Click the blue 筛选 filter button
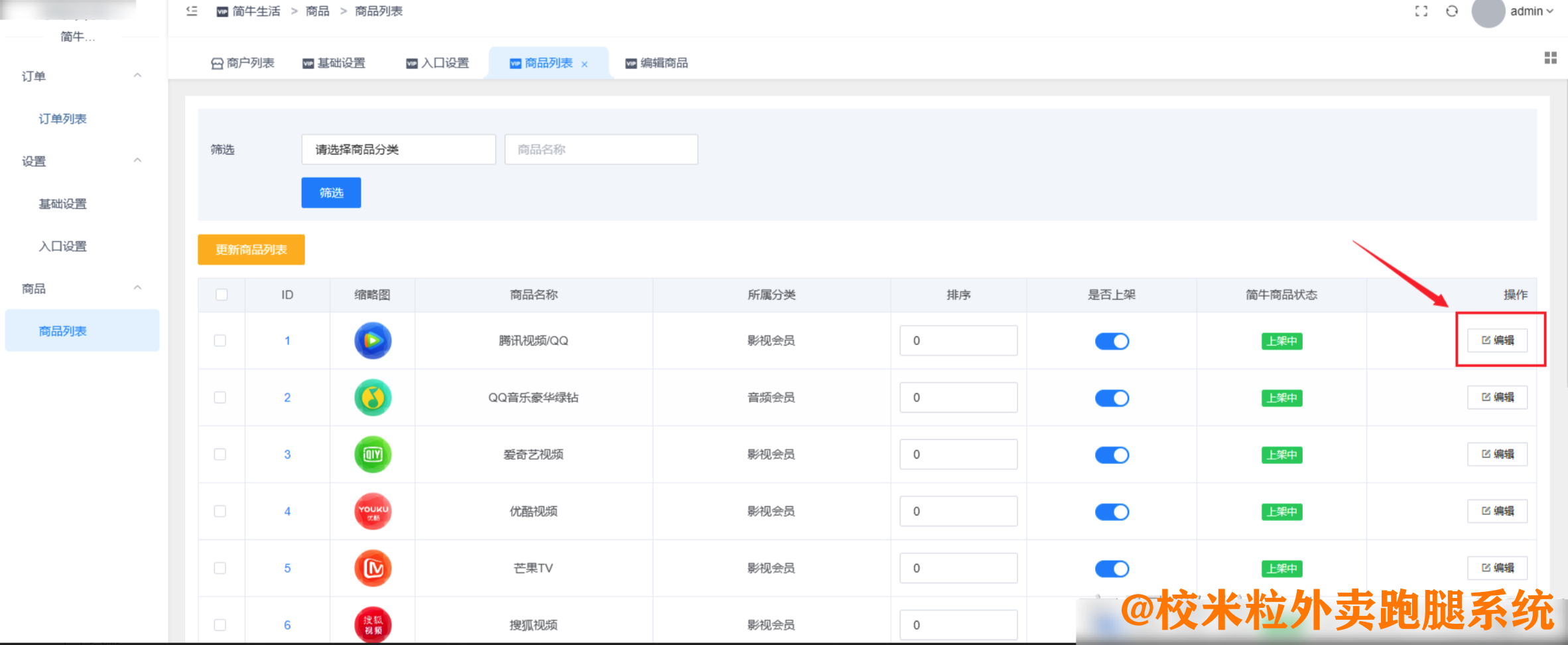Image resolution: width=1568 pixels, height=645 pixels. tap(330, 192)
